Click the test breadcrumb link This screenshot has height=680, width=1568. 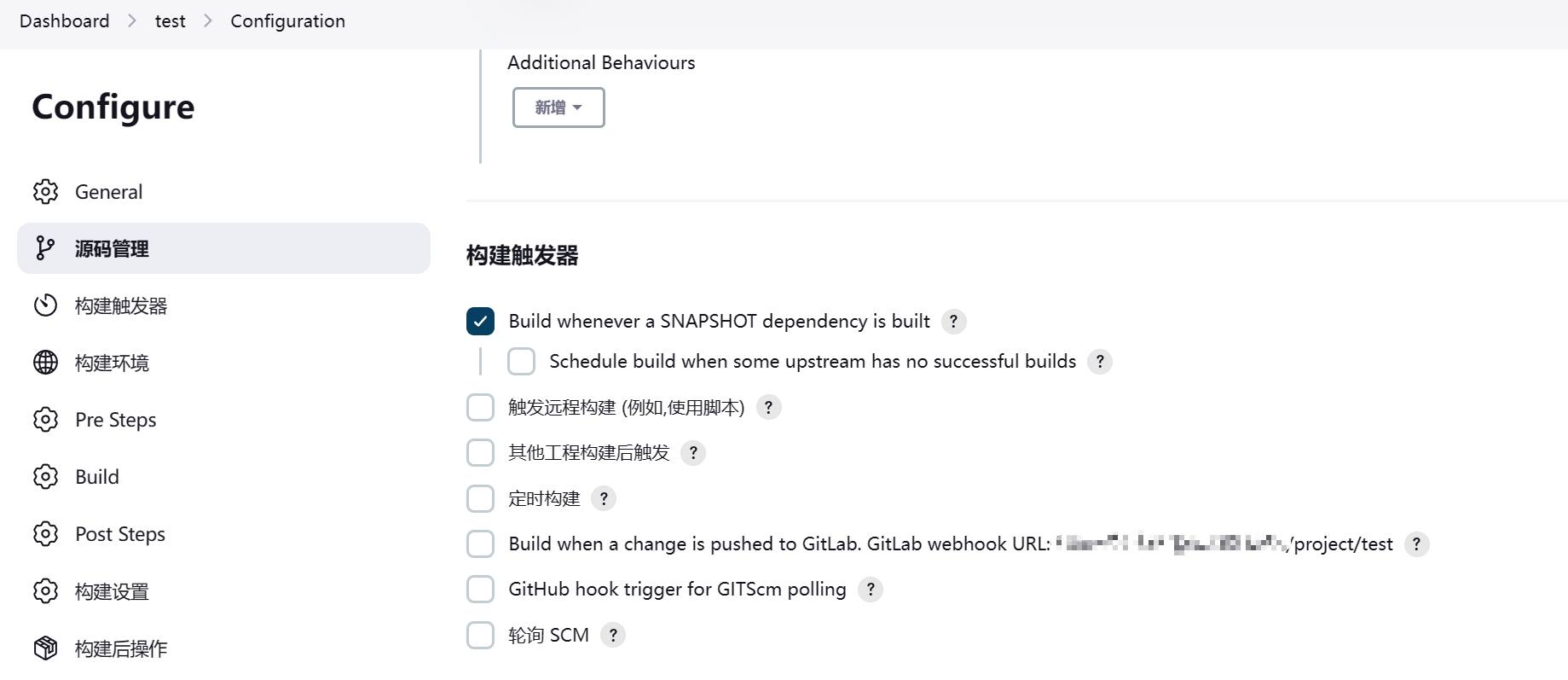(x=170, y=20)
